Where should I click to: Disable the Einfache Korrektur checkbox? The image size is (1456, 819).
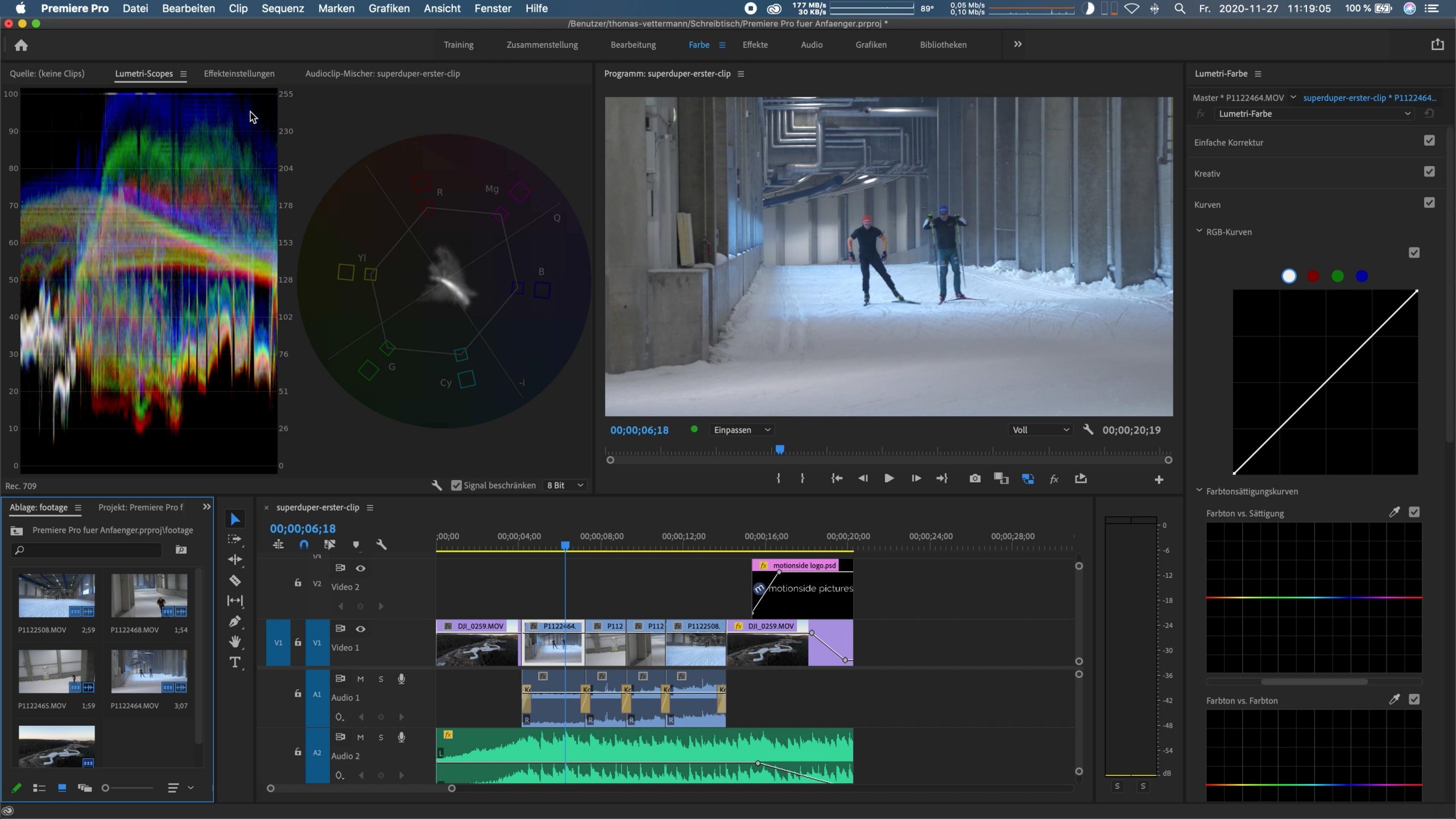click(1429, 140)
